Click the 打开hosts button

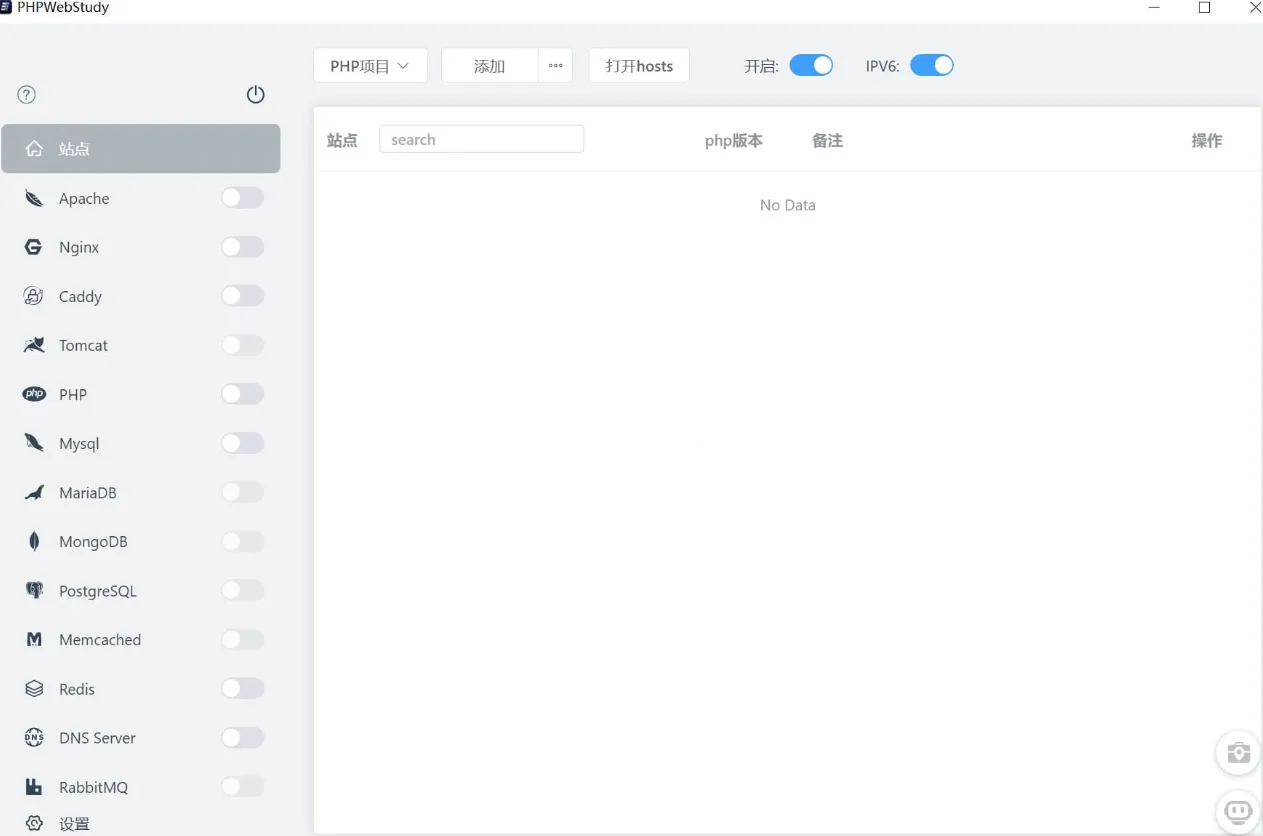click(639, 65)
